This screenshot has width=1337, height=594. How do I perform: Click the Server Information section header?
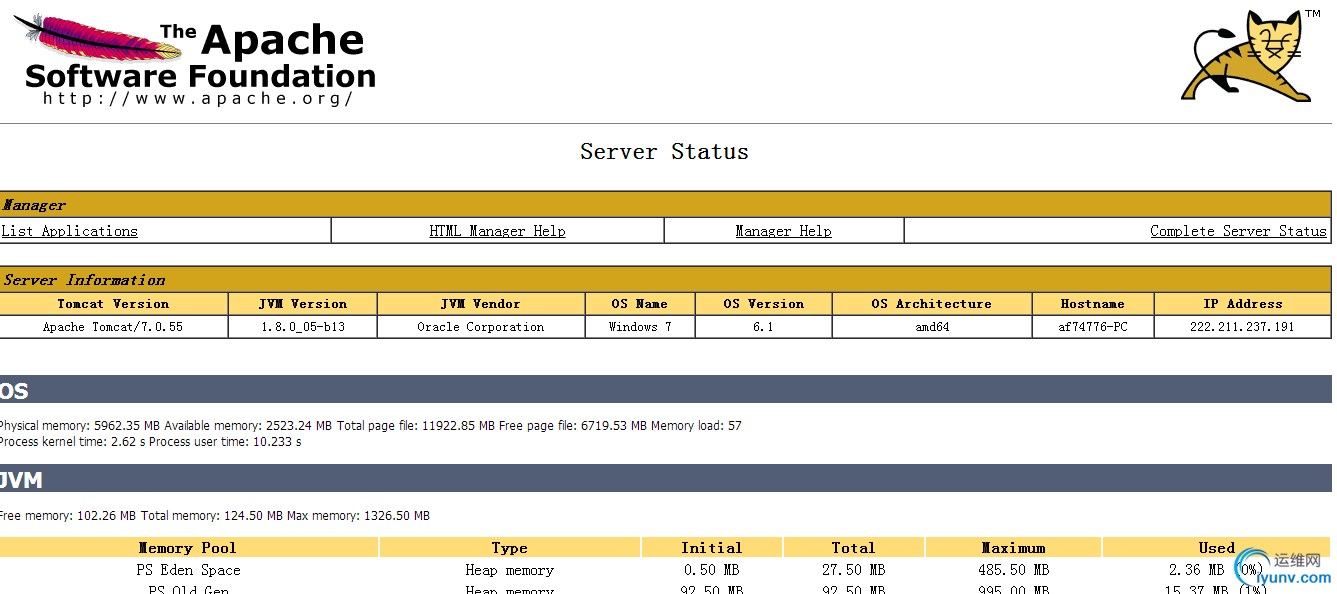[x=665, y=280]
